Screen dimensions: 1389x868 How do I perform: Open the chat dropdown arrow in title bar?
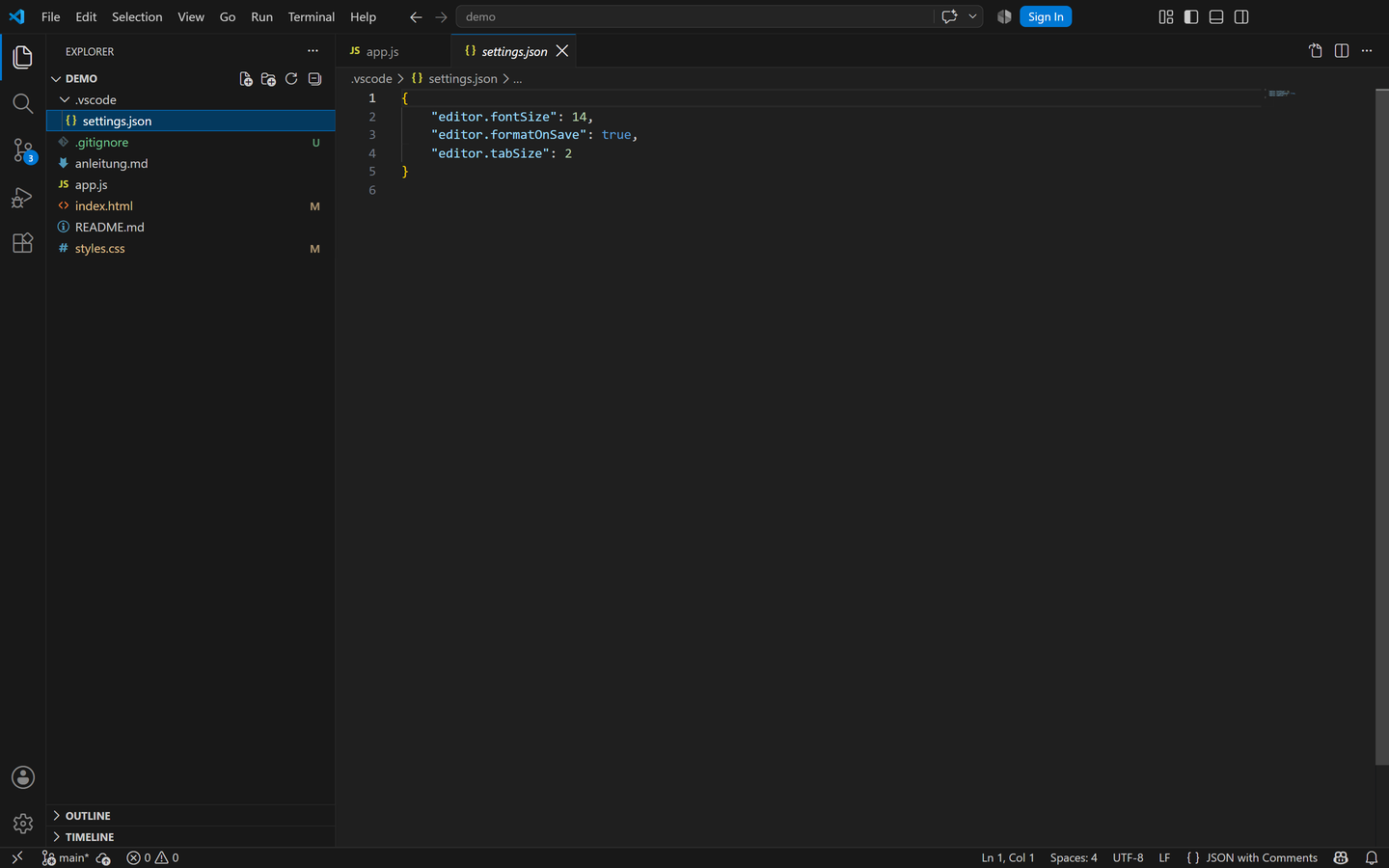tap(972, 16)
